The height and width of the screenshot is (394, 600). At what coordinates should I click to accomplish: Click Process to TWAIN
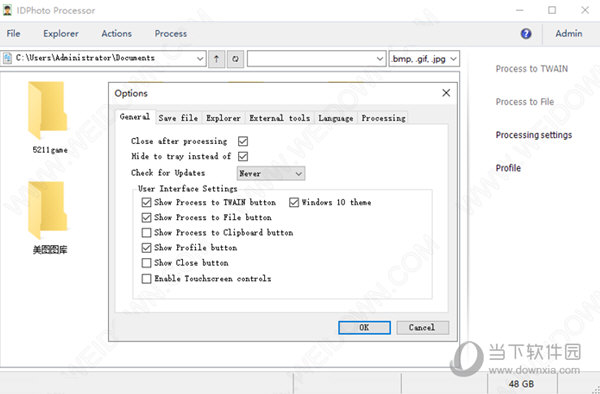pyautogui.click(x=532, y=69)
